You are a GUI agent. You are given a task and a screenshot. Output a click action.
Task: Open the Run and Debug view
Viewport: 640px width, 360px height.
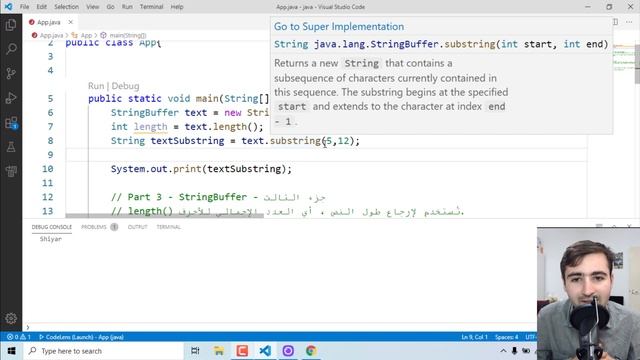coord(11,98)
